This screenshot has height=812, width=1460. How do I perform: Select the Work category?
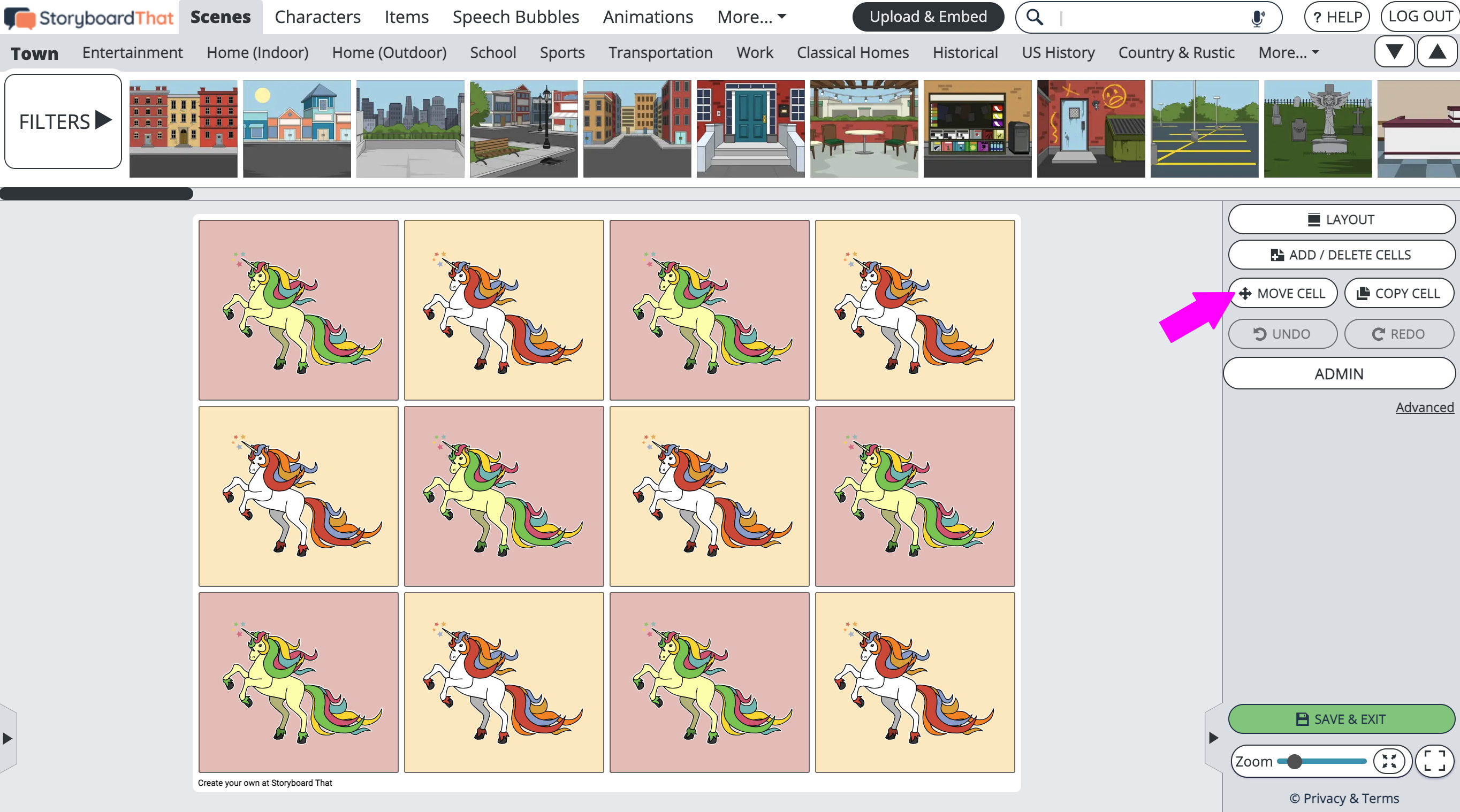pos(755,53)
